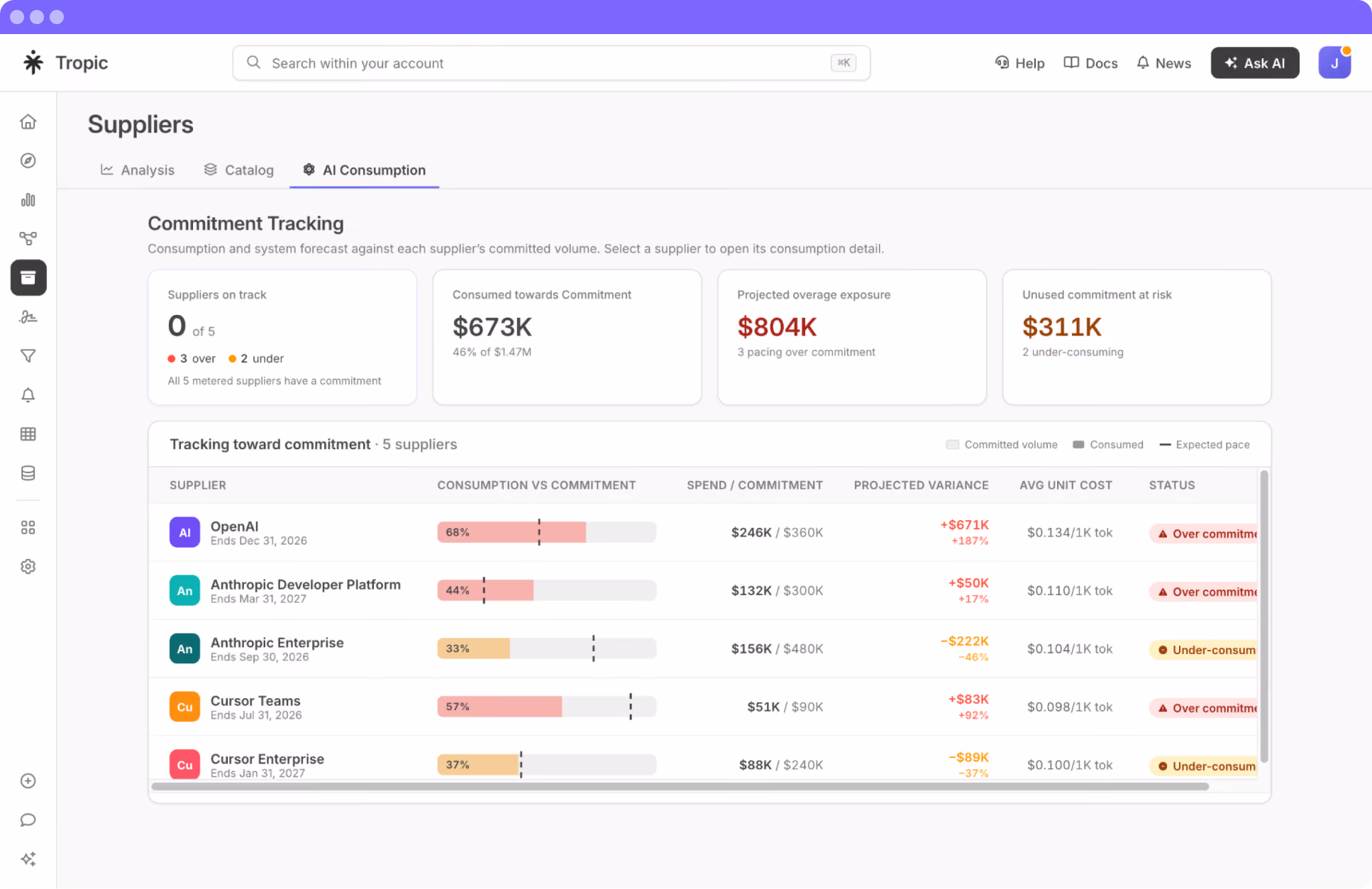Viewport: 1372px width, 889px height.
Task: Click OpenAI's +$671K projected variance
Action: [964, 525]
